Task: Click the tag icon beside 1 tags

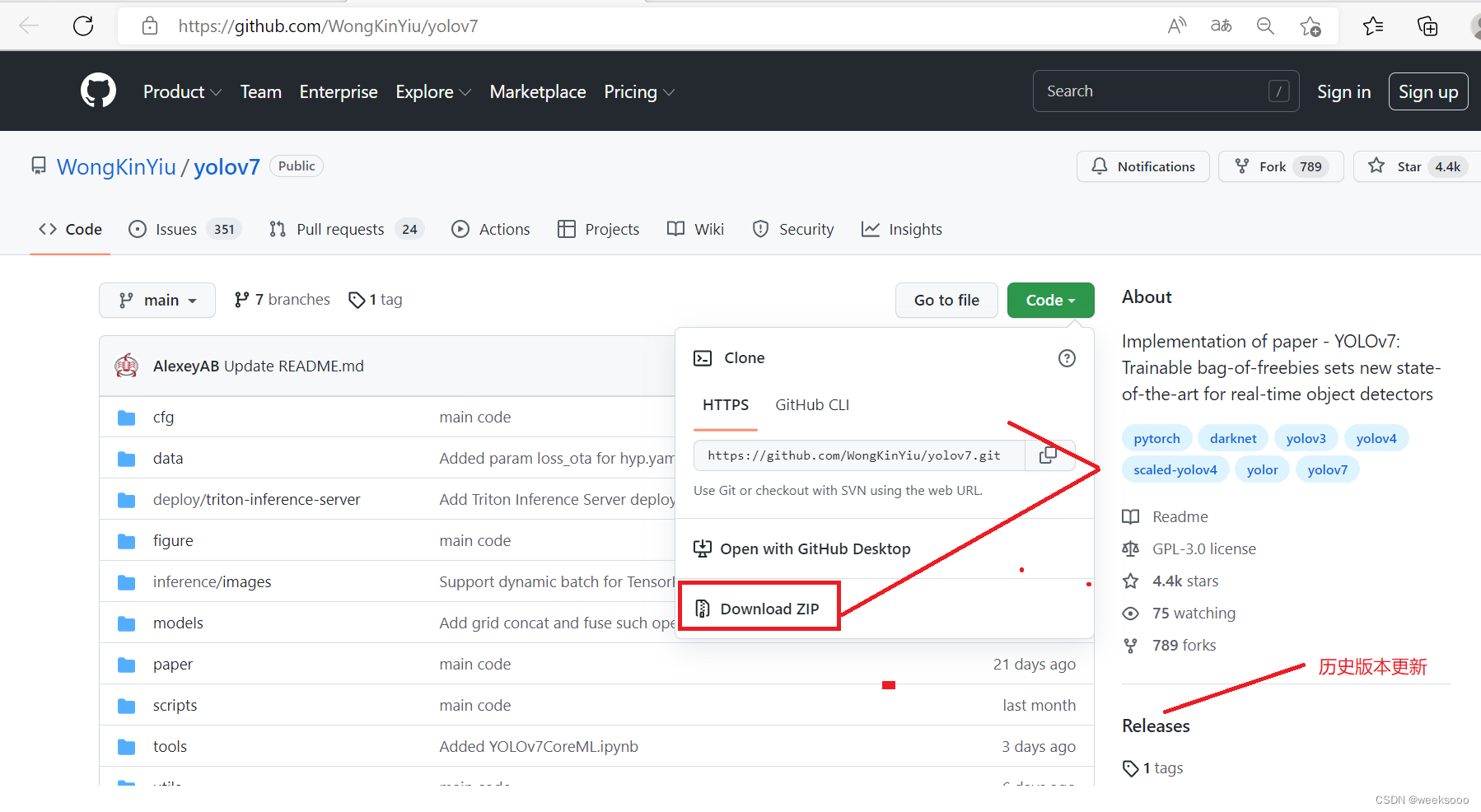Action: tap(1130, 768)
